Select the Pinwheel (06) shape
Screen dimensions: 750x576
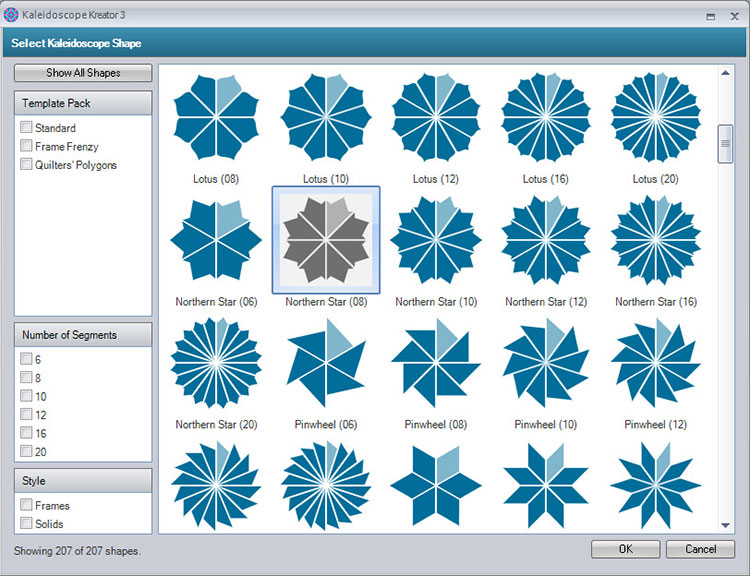click(x=326, y=363)
